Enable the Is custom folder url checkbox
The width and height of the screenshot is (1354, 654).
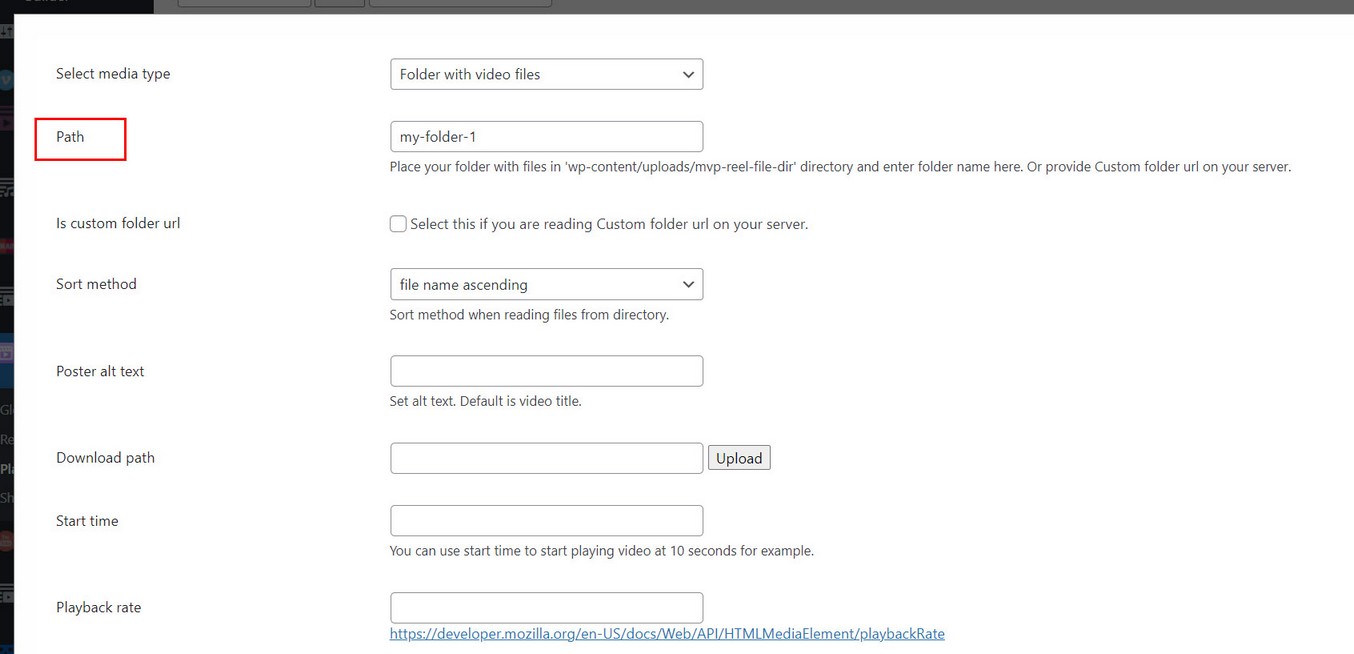(398, 224)
